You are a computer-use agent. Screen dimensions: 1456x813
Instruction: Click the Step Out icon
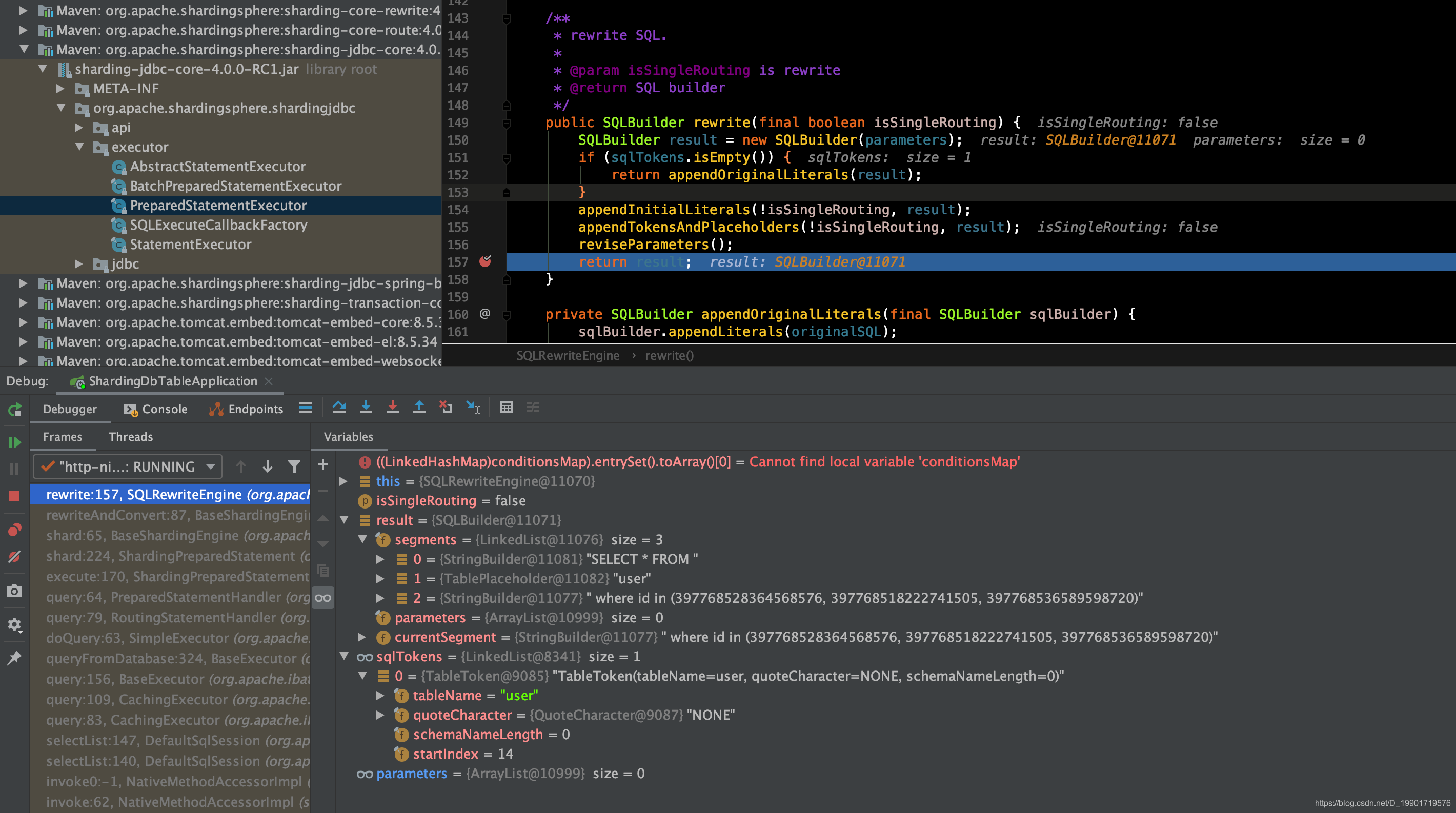click(x=419, y=408)
